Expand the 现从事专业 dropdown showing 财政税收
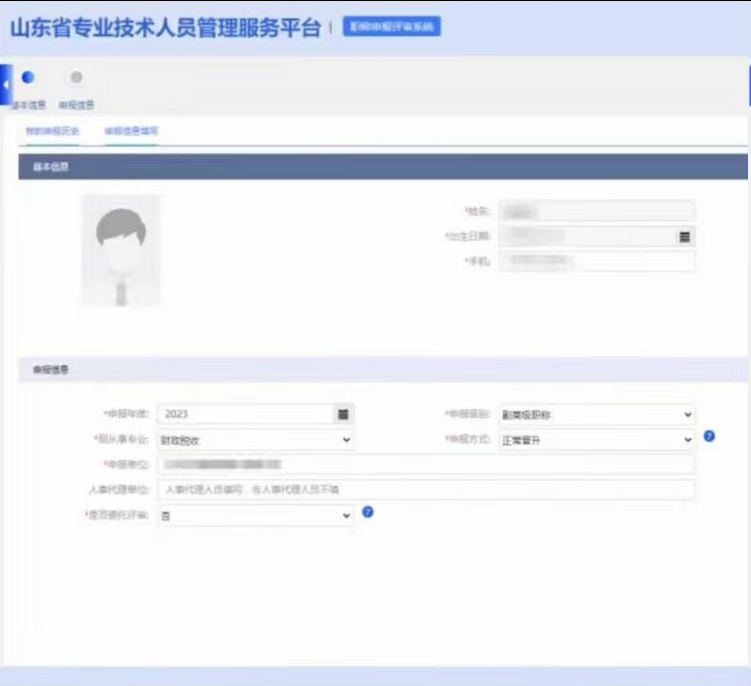This screenshot has height=686, width=751. tap(256, 440)
